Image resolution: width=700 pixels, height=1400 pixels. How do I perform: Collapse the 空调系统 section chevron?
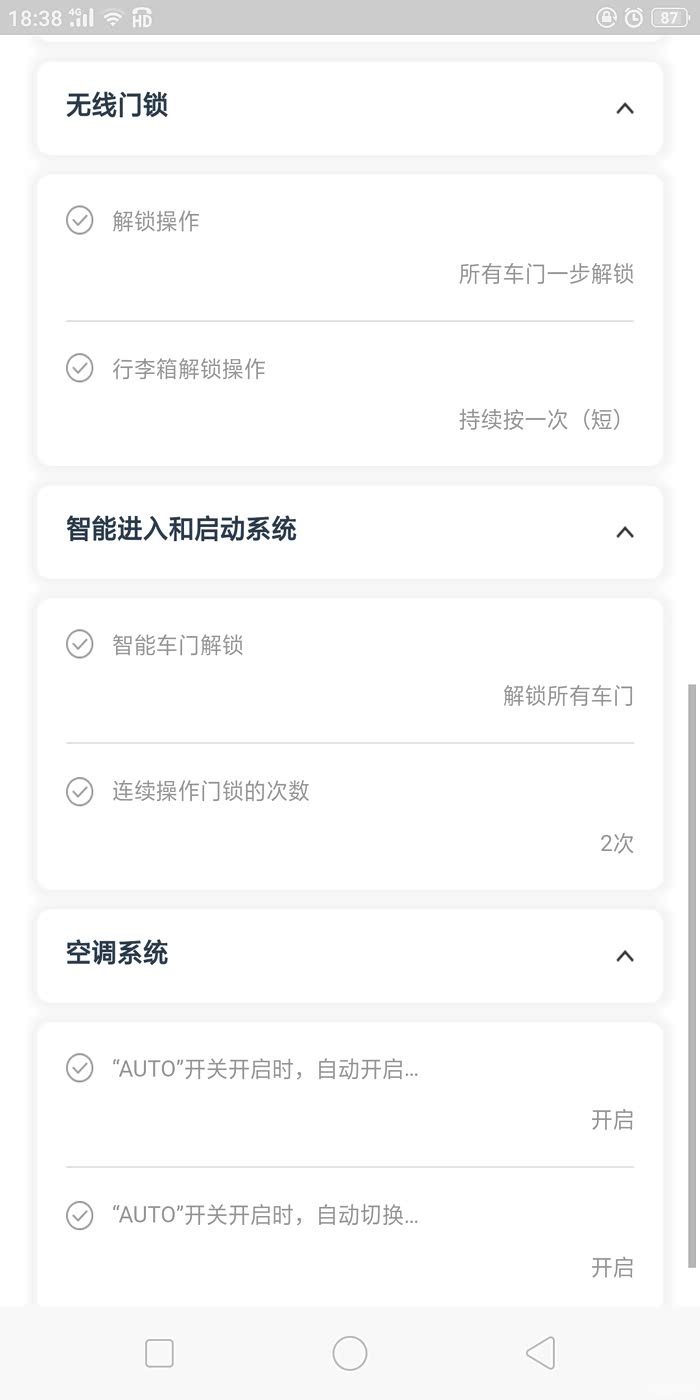[625, 956]
